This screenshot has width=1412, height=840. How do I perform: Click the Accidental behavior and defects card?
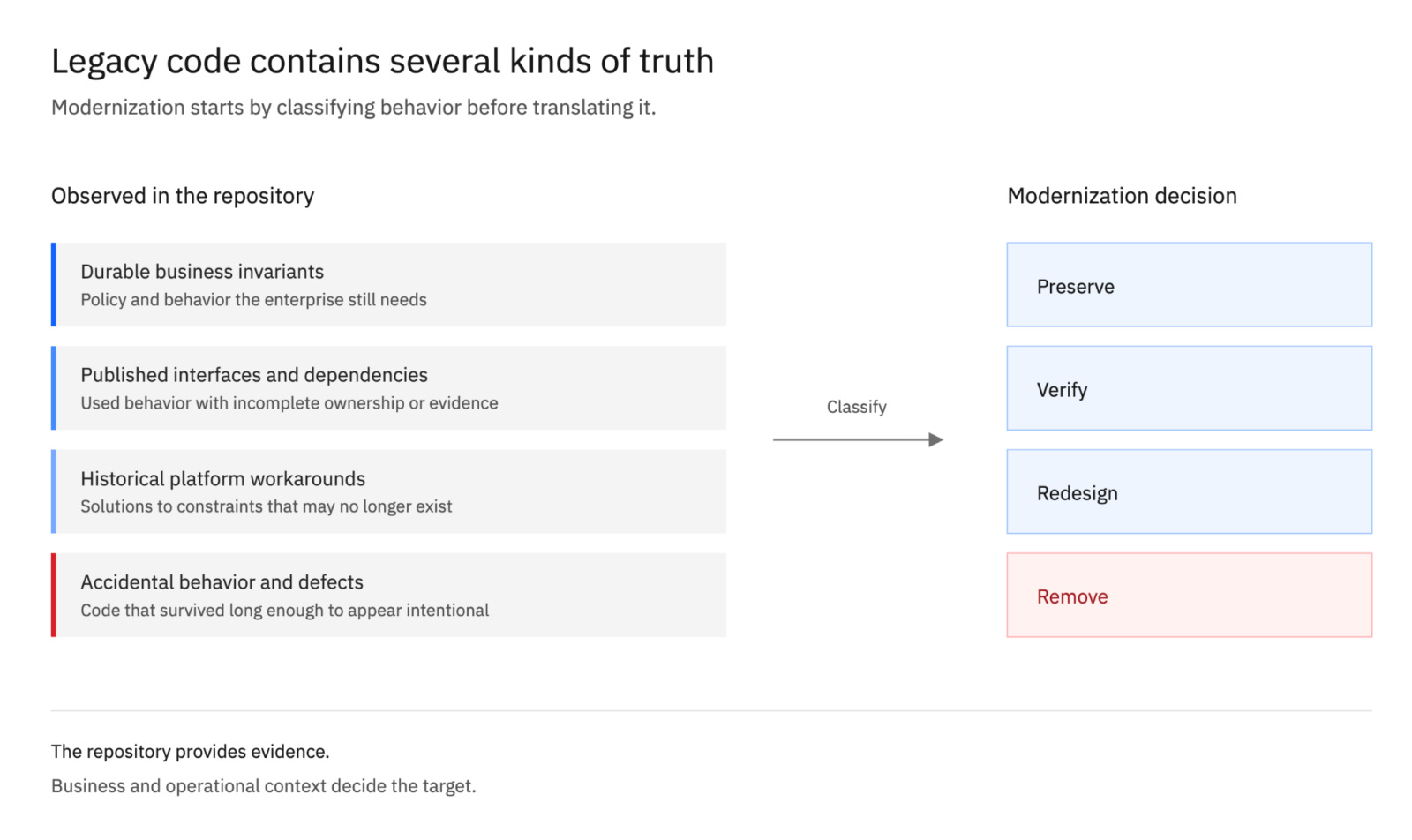click(389, 595)
